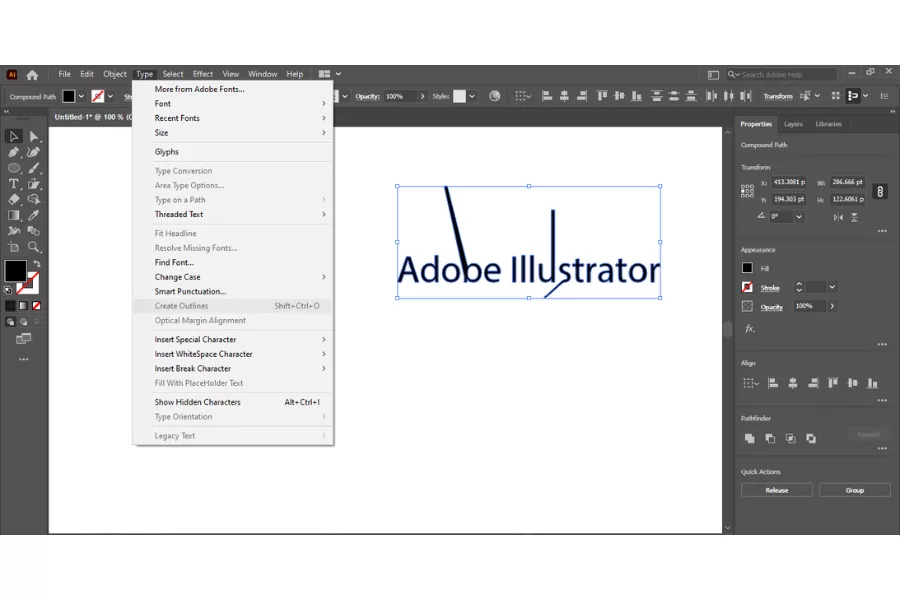Open fill color dropdown in control bar
Screen dimensions: 900x600
click(81, 96)
